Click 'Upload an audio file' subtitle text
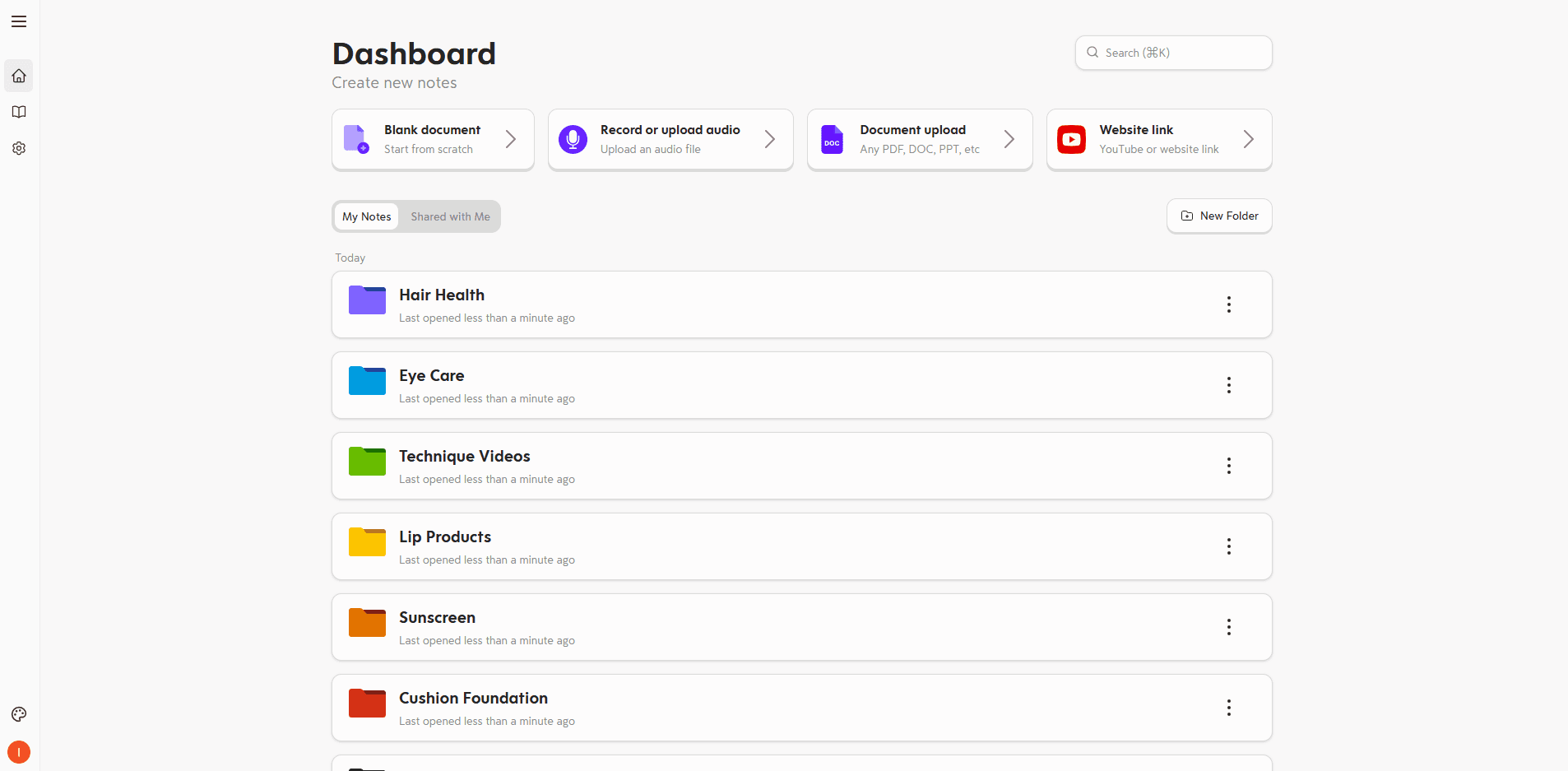 coord(651,149)
